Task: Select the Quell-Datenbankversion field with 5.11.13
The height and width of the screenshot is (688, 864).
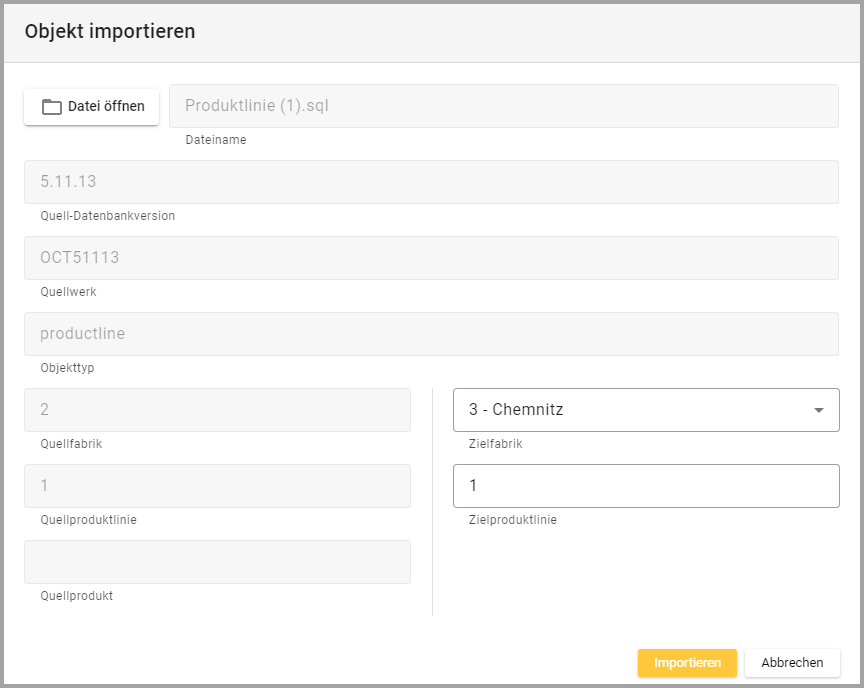Action: tap(431, 182)
